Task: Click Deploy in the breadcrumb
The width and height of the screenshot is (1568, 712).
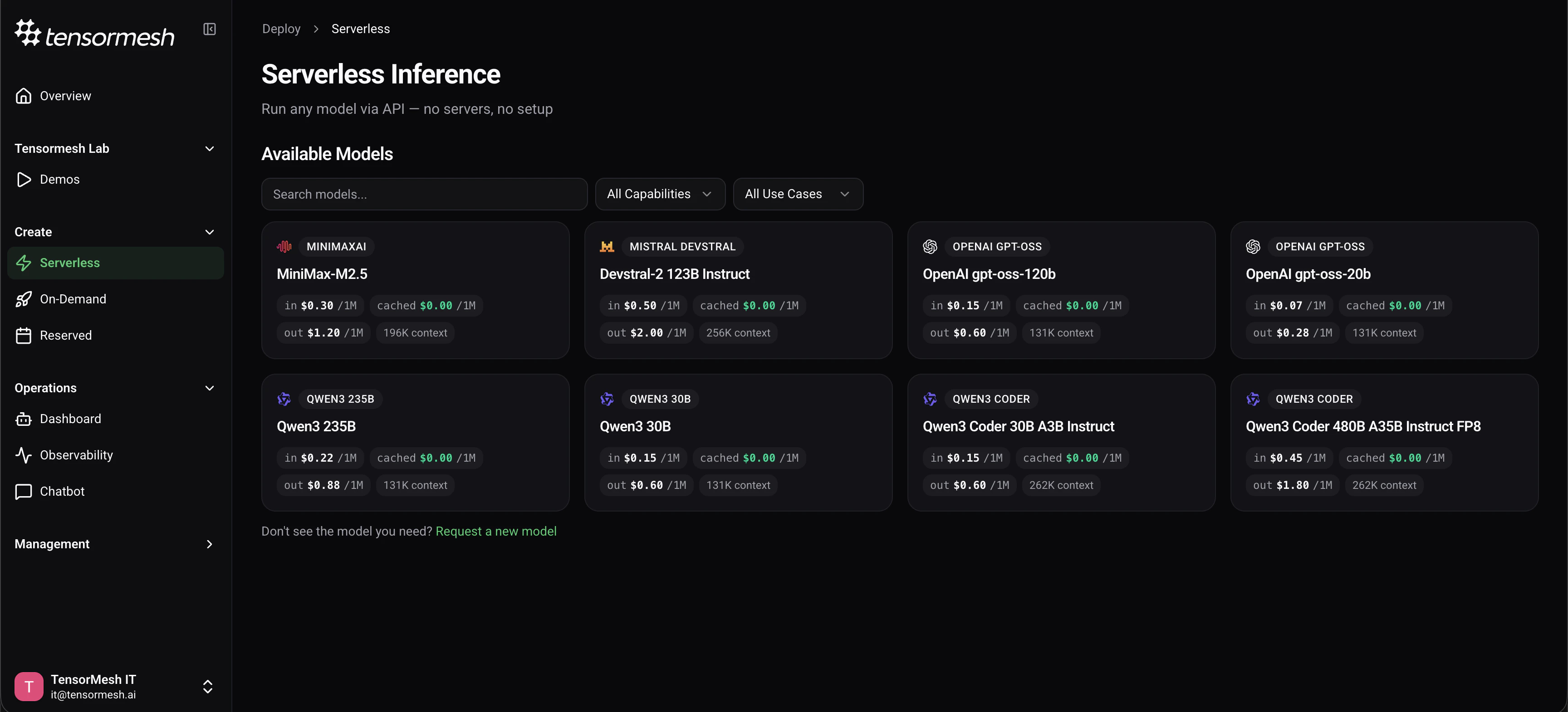Action: [280, 29]
